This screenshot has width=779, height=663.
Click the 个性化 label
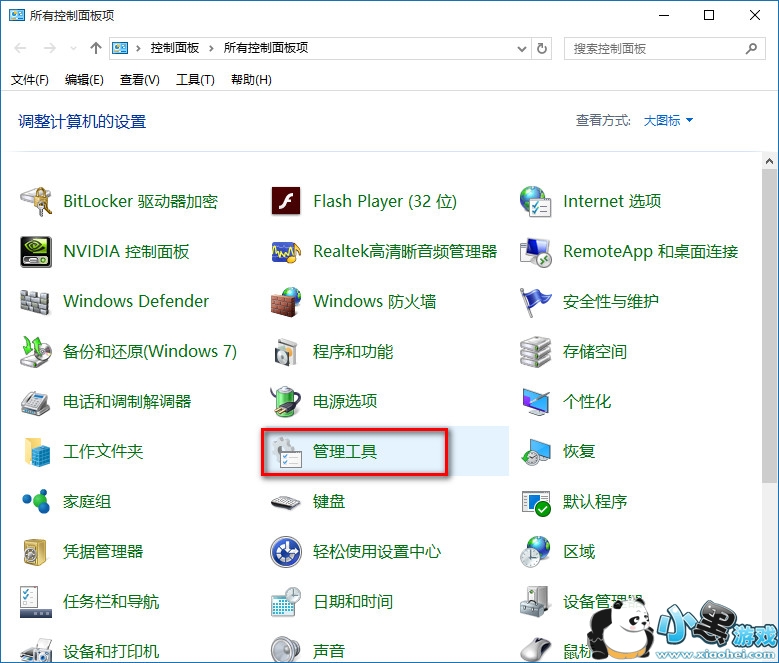[587, 402]
